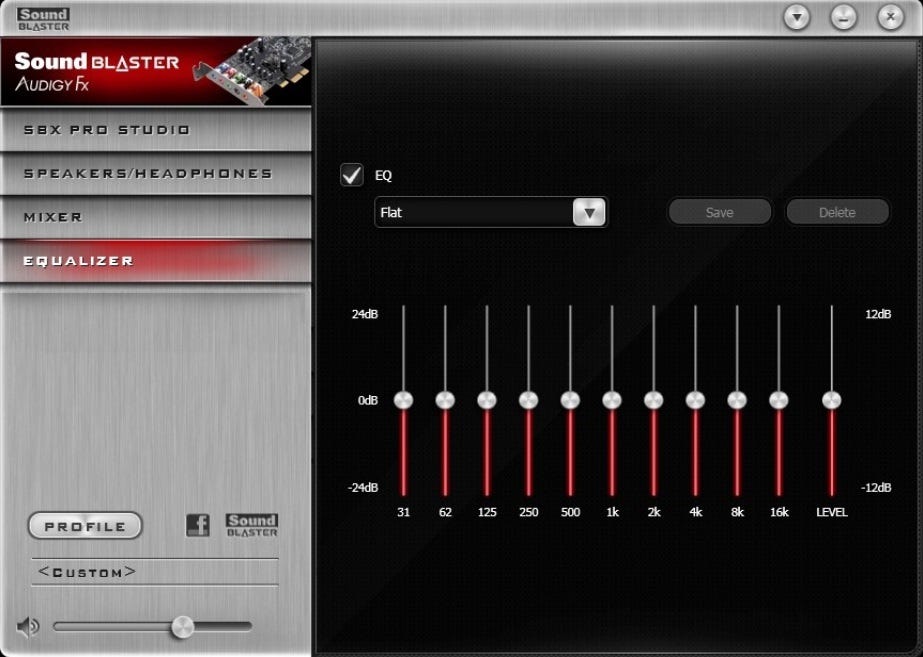Screen dimensions: 923x657
Task: Toggle the EQ checkbox
Action: 352,175
